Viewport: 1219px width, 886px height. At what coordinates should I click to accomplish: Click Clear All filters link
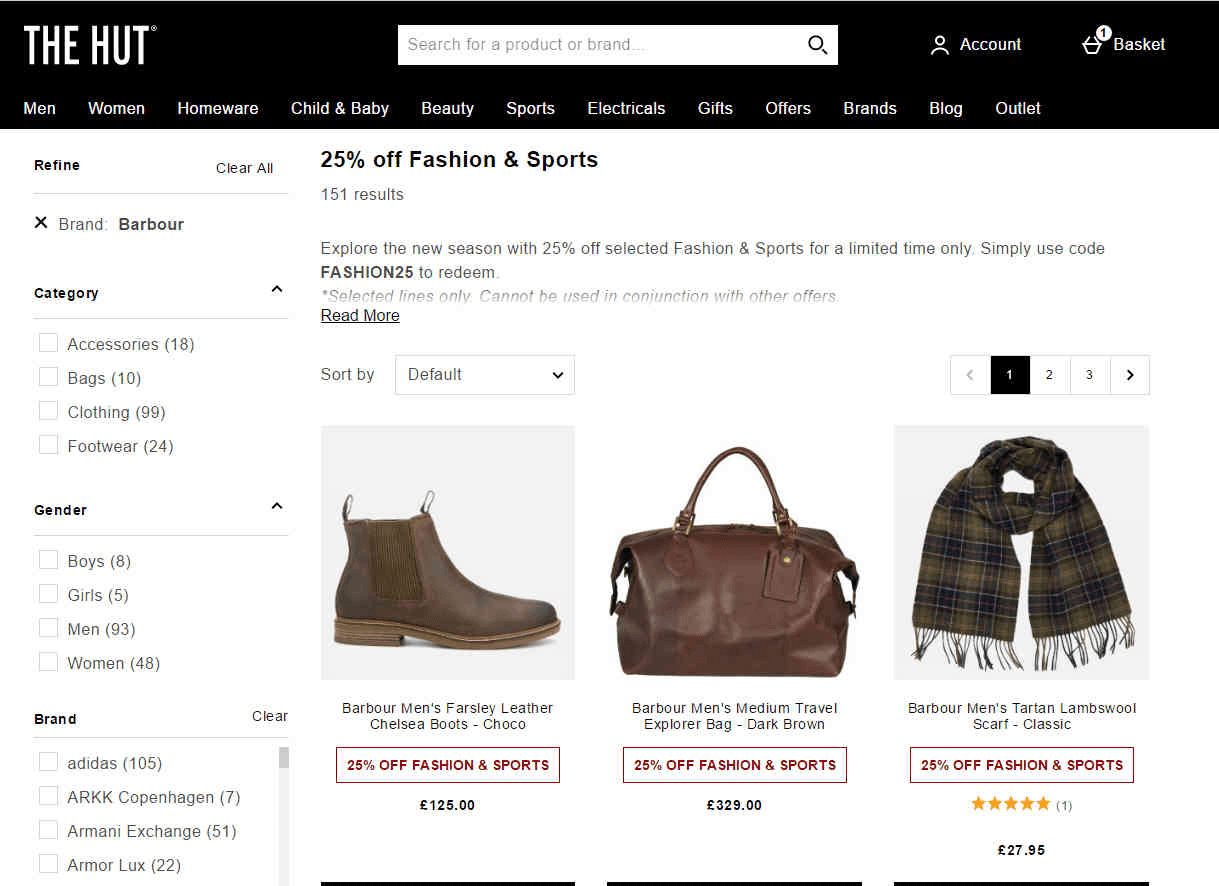[x=244, y=168]
